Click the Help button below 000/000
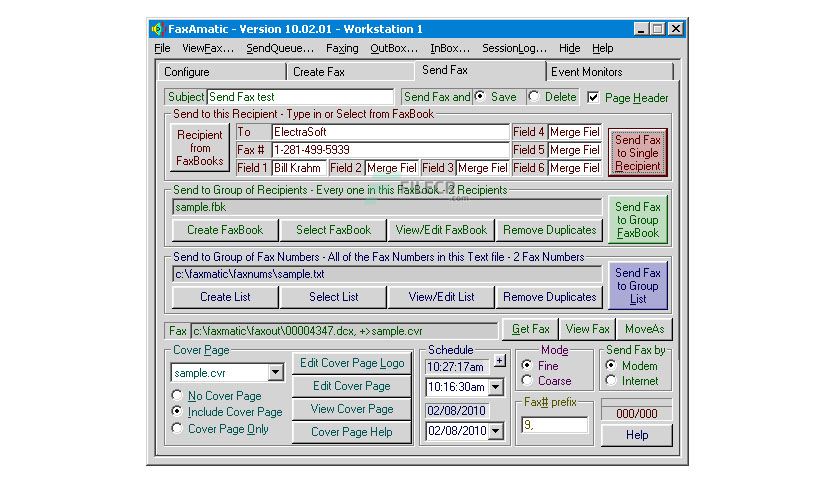836x484 pixels. pos(637,435)
